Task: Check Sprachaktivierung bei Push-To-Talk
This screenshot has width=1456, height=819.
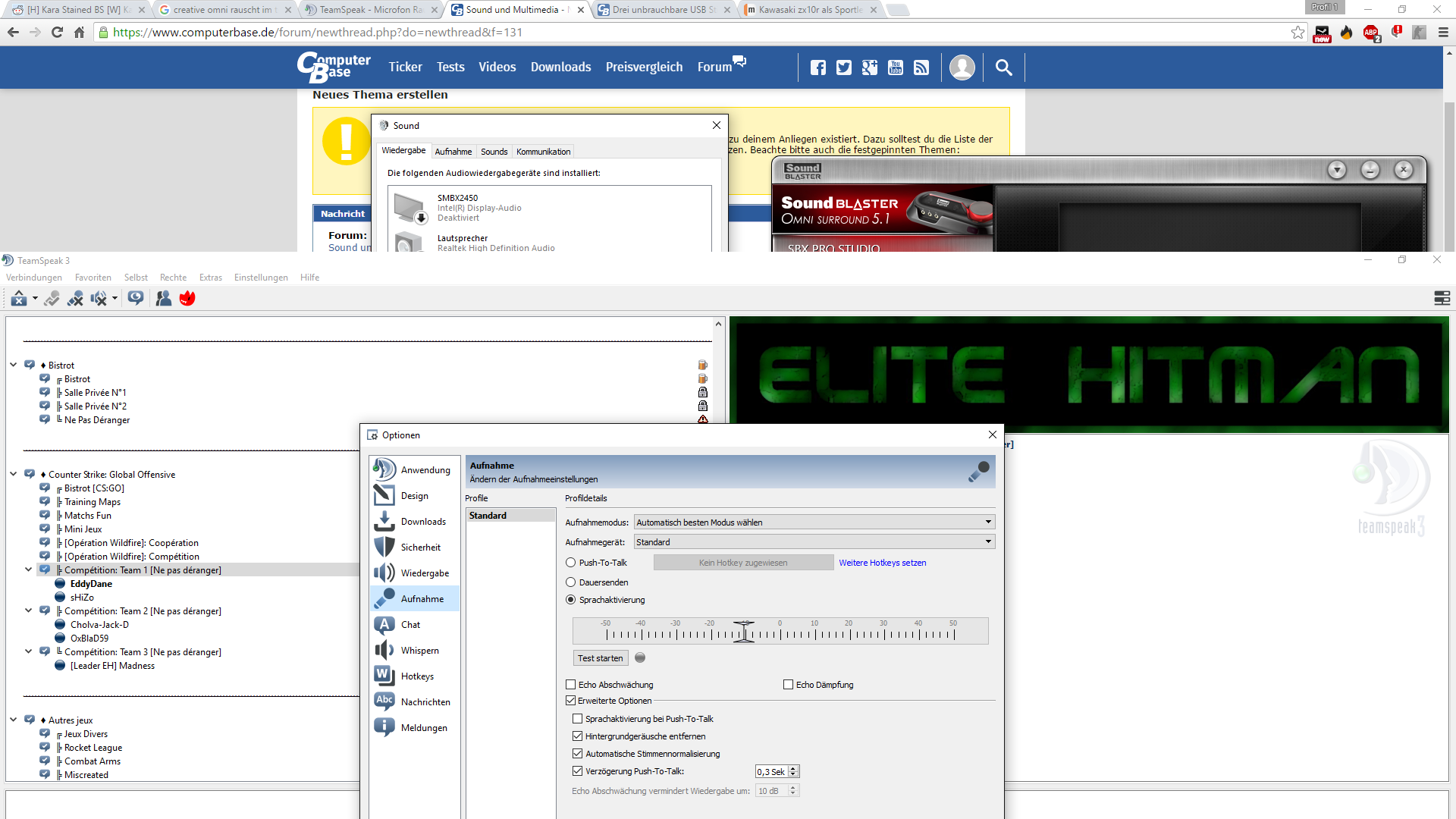Action: [578, 719]
